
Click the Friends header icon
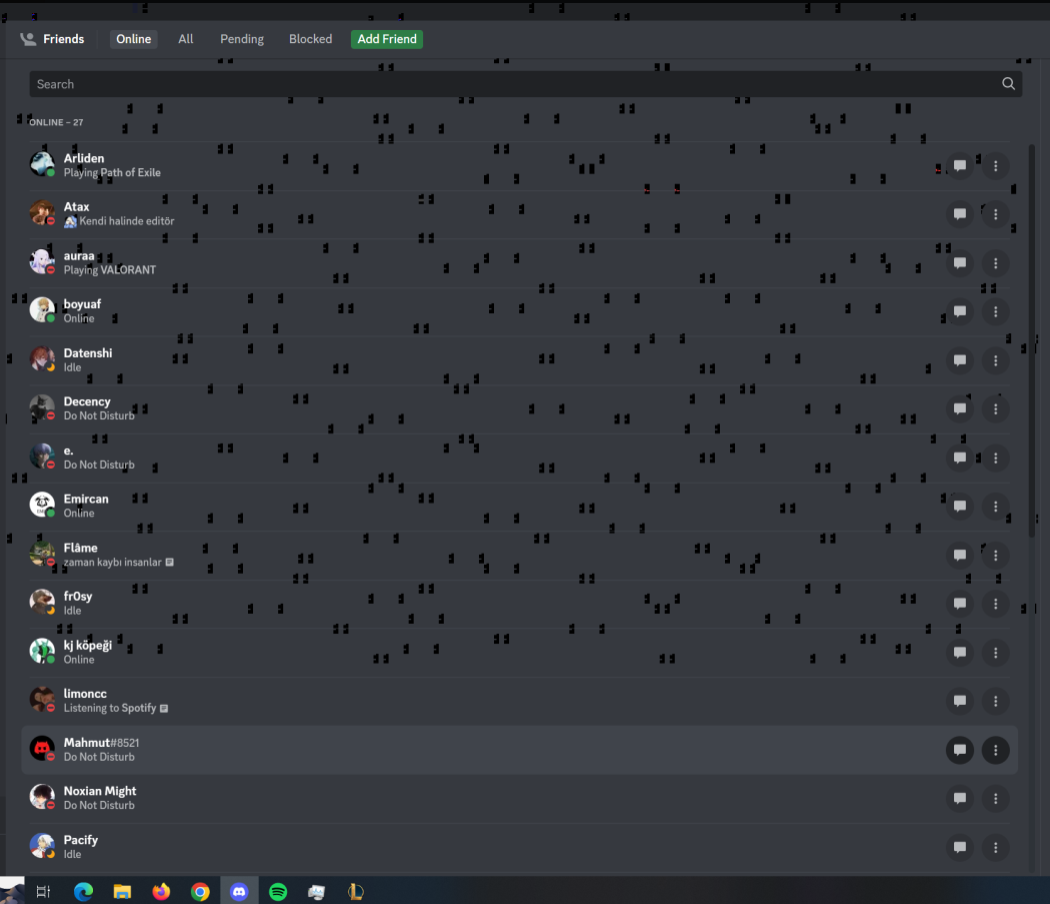pos(28,39)
